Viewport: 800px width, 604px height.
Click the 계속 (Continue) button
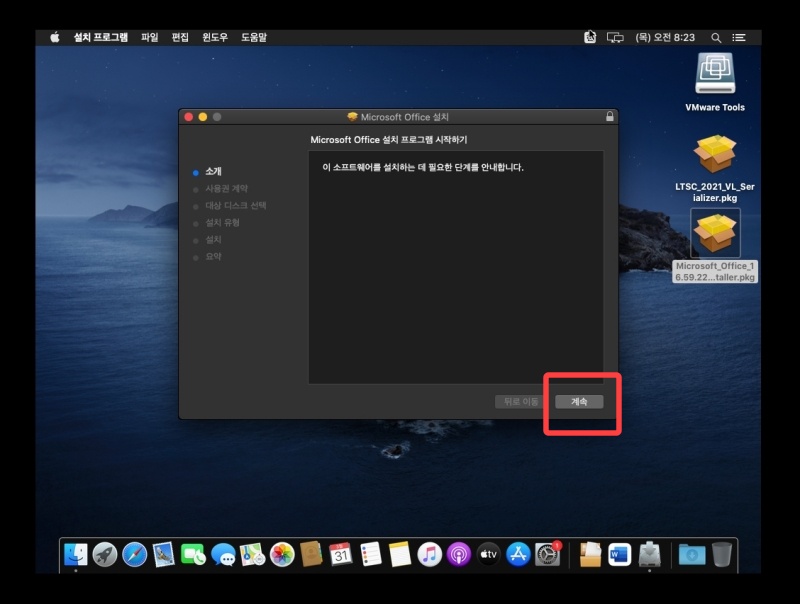click(579, 401)
